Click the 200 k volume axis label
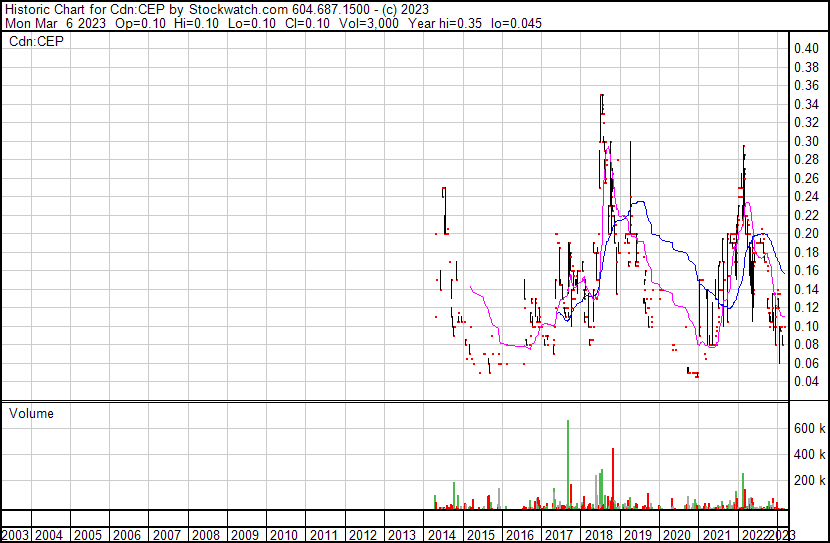 pos(809,481)
